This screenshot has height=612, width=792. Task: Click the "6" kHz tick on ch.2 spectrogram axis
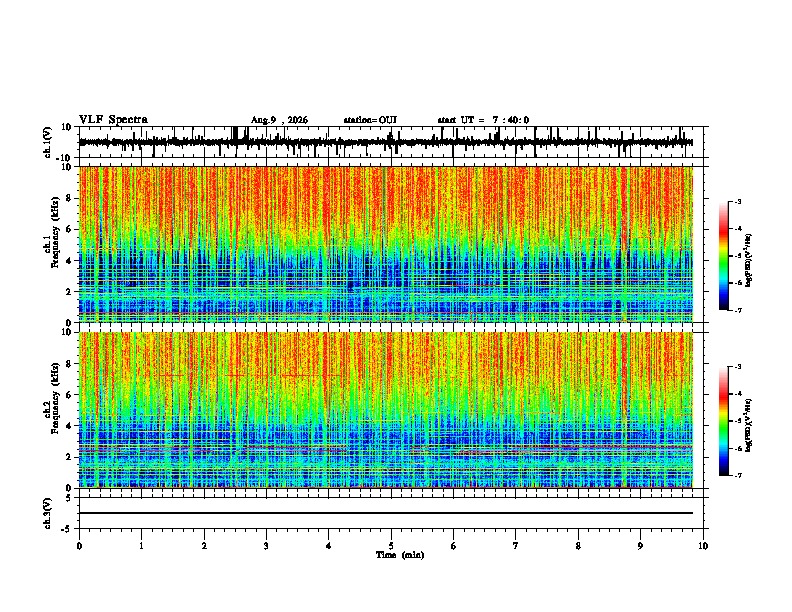70,395
